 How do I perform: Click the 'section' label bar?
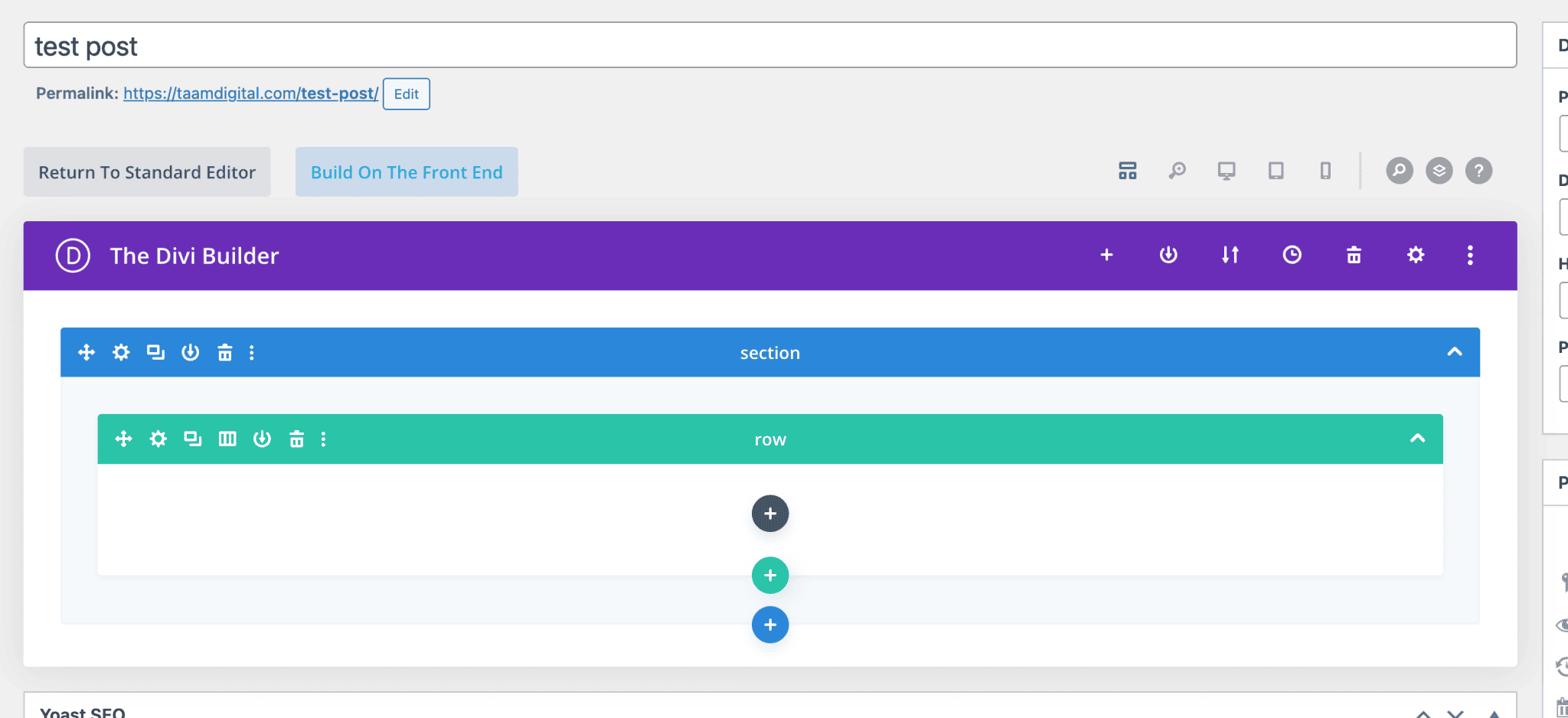pyautogui.click(x=770, y=352)
